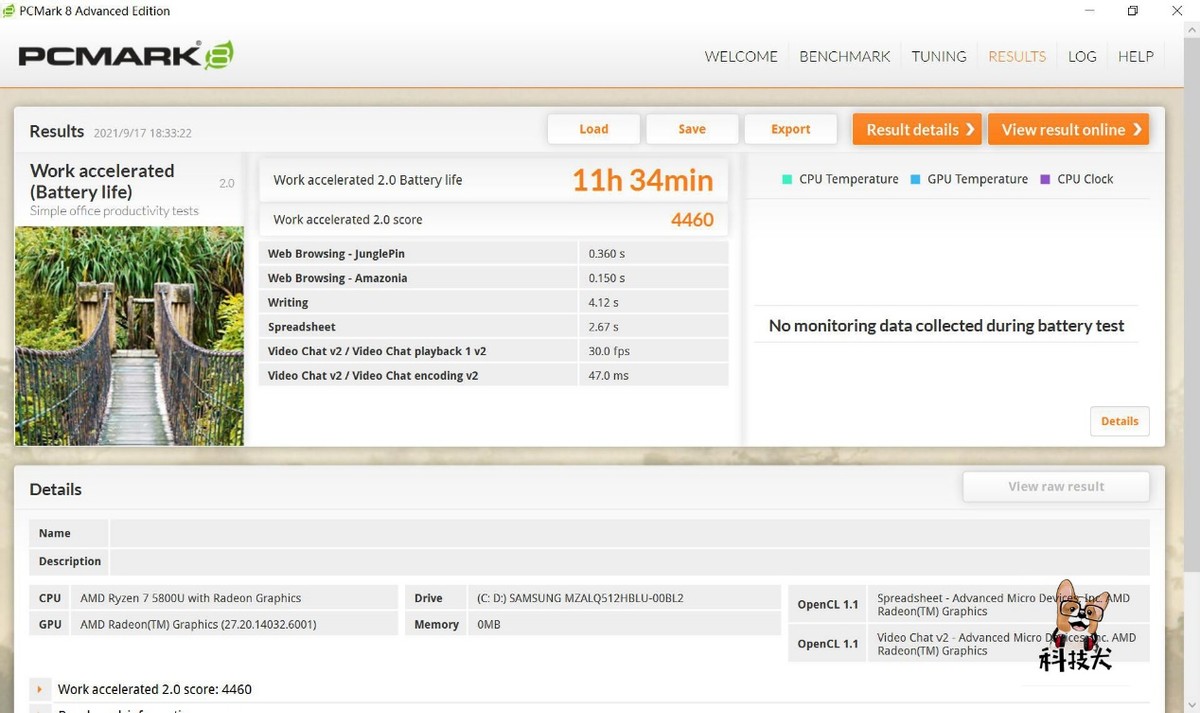Screen dimensions: 1200x713
Task: Click View result online
Action: click(x=1068, y=129)
